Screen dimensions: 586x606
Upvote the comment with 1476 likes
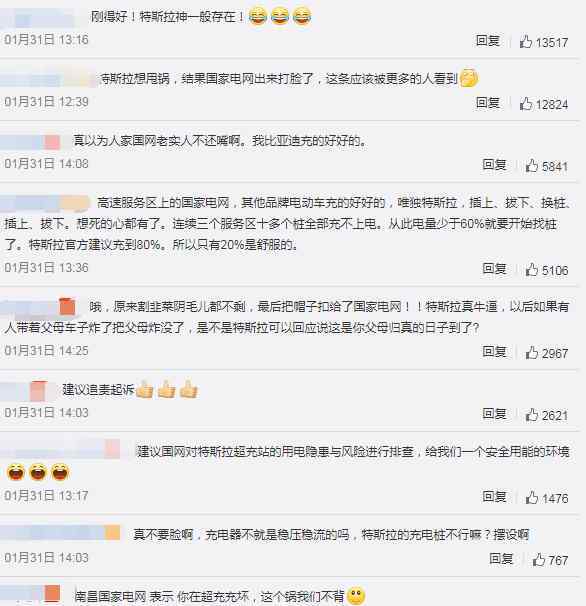point(532,497)
